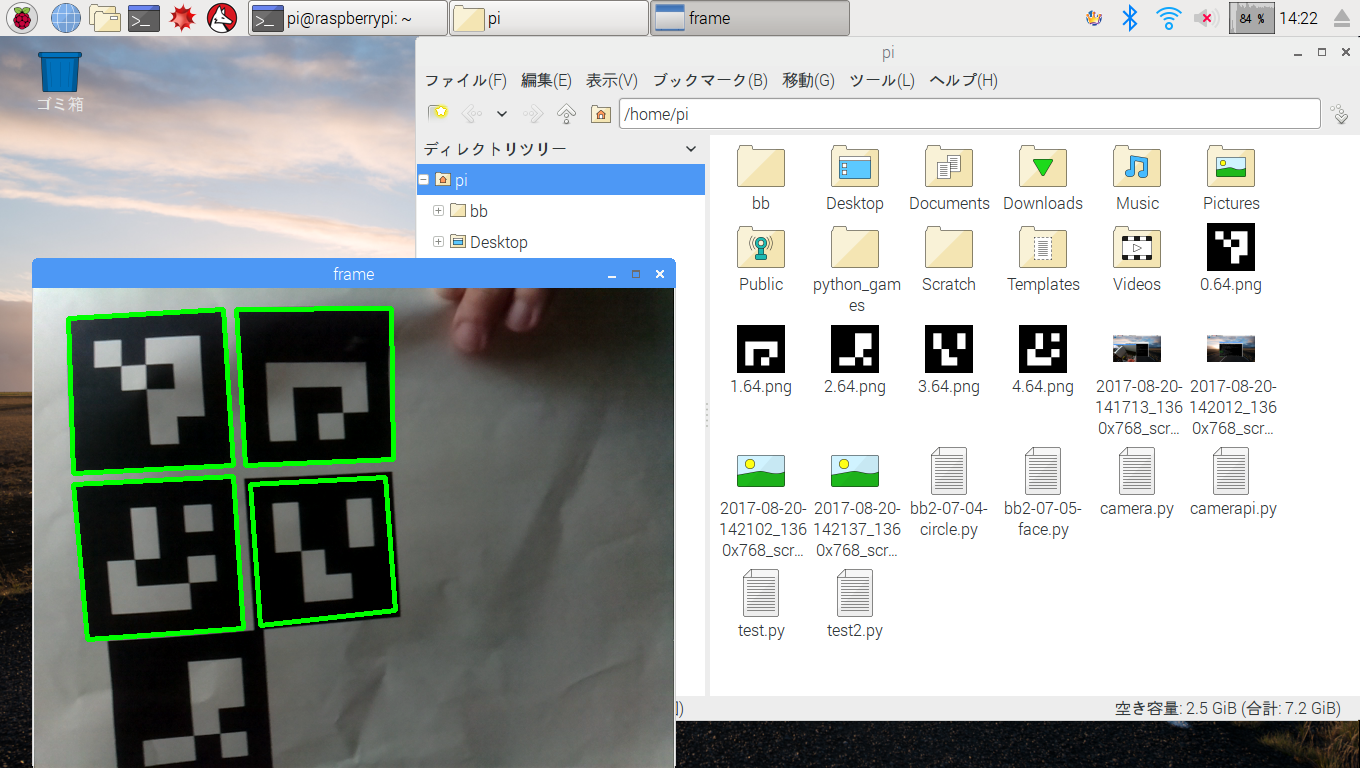Open the ツール(L) menu

click(x=882, y=80)
